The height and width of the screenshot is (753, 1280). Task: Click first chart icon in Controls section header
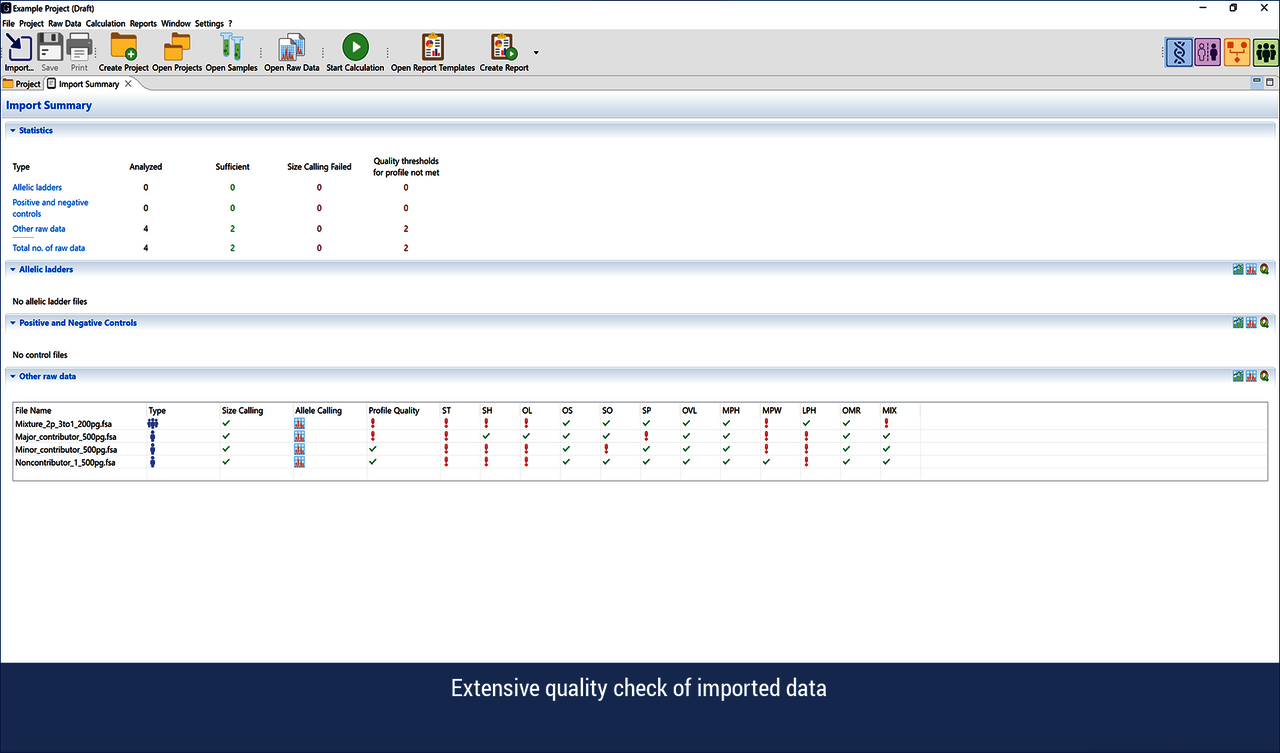(1238, 323)
